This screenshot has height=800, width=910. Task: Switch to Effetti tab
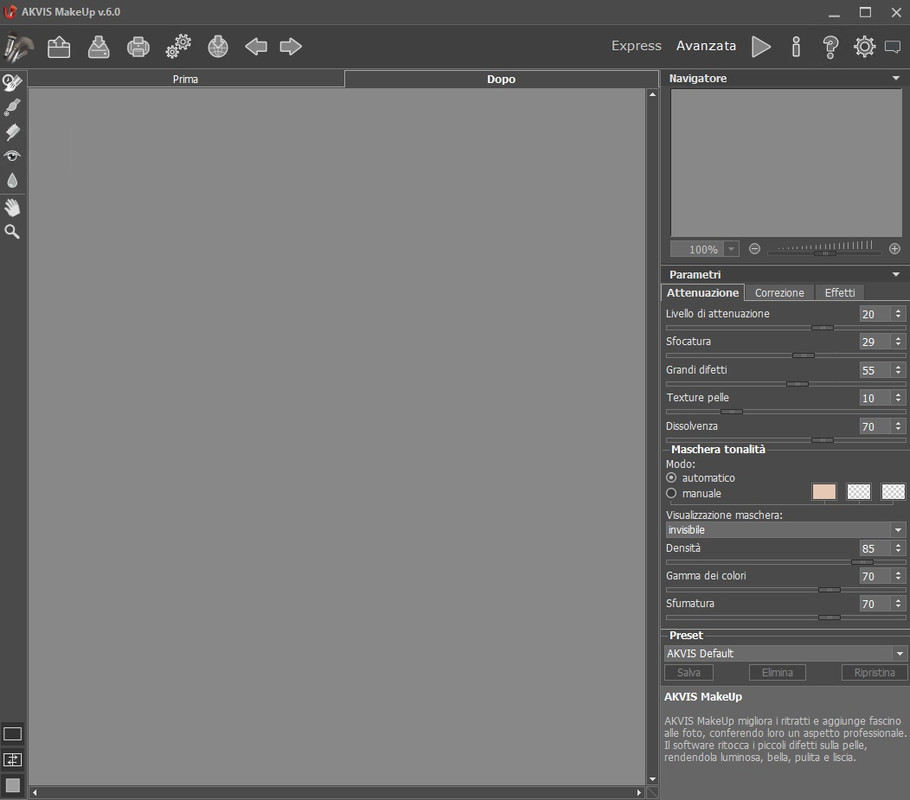pos(840,293)
